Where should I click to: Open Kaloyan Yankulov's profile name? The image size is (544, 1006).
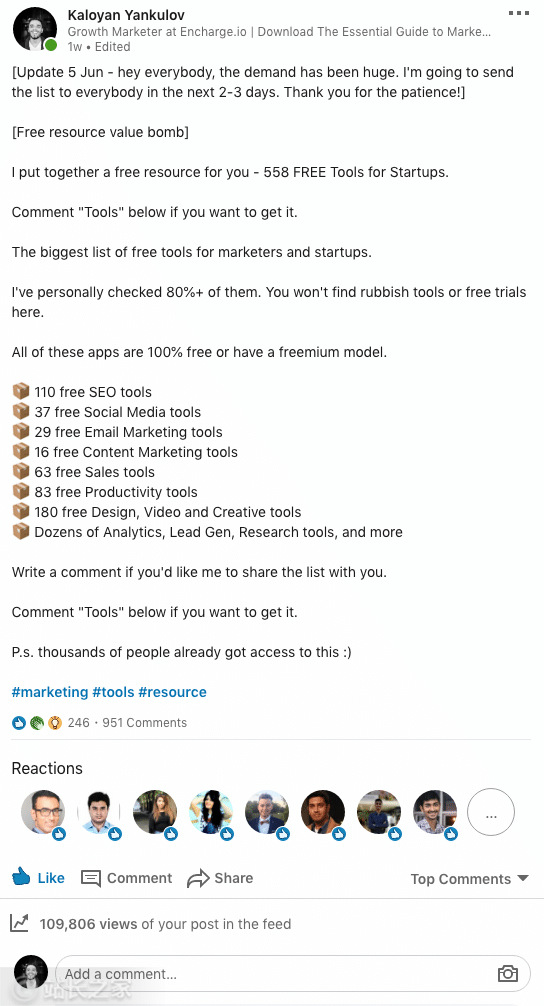[126, 15]
